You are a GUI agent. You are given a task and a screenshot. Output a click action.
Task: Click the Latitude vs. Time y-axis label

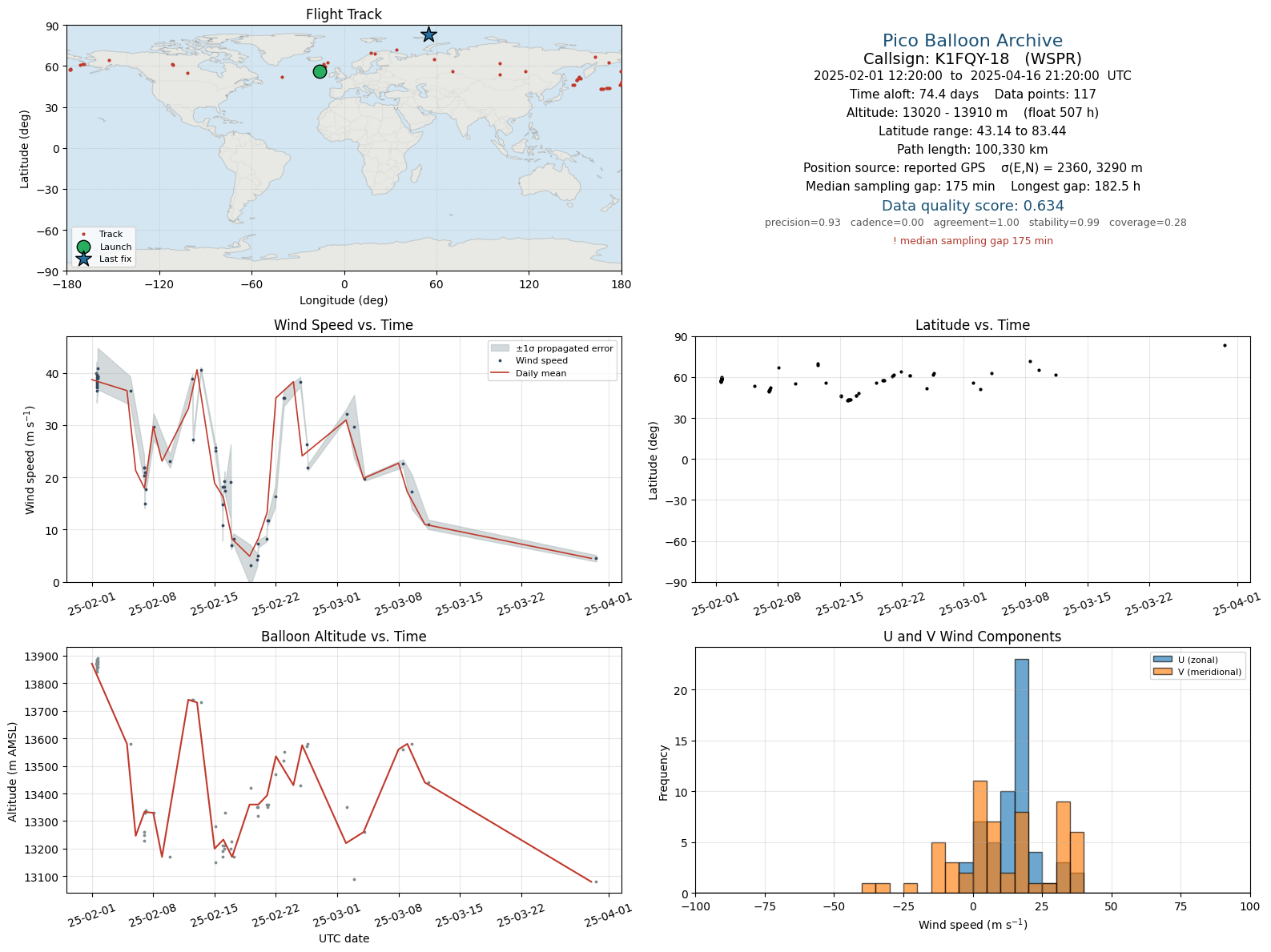click(x=654, y=460)
